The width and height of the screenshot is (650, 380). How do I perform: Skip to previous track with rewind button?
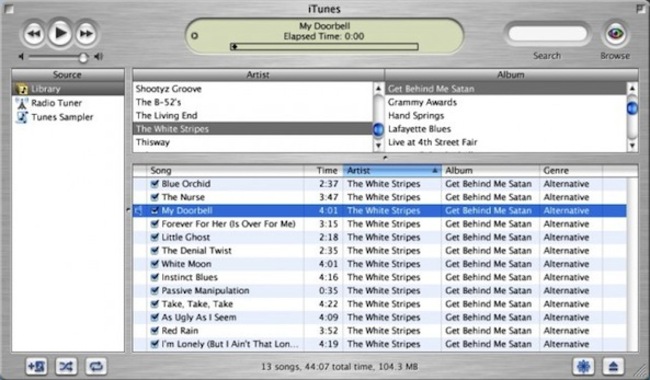pos(34,34)
